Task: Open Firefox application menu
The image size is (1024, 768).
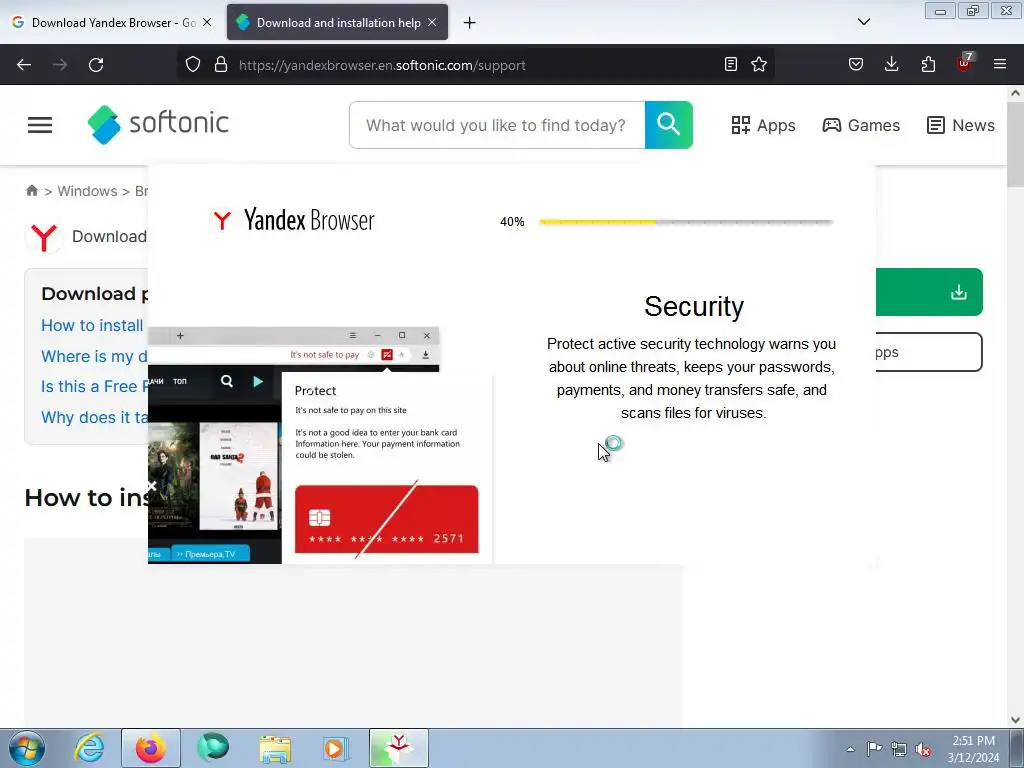Action: (1000, 64)
